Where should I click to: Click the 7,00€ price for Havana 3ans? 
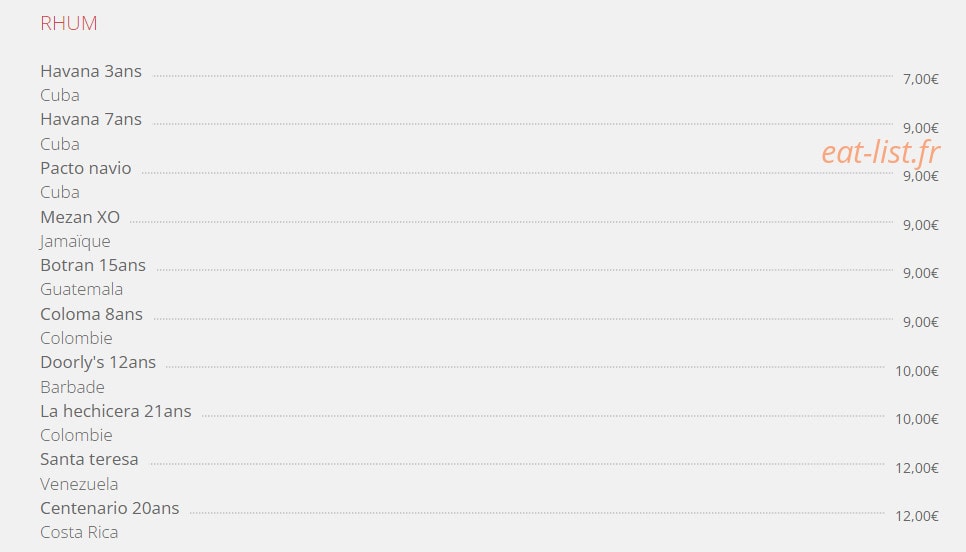point(920,79)
